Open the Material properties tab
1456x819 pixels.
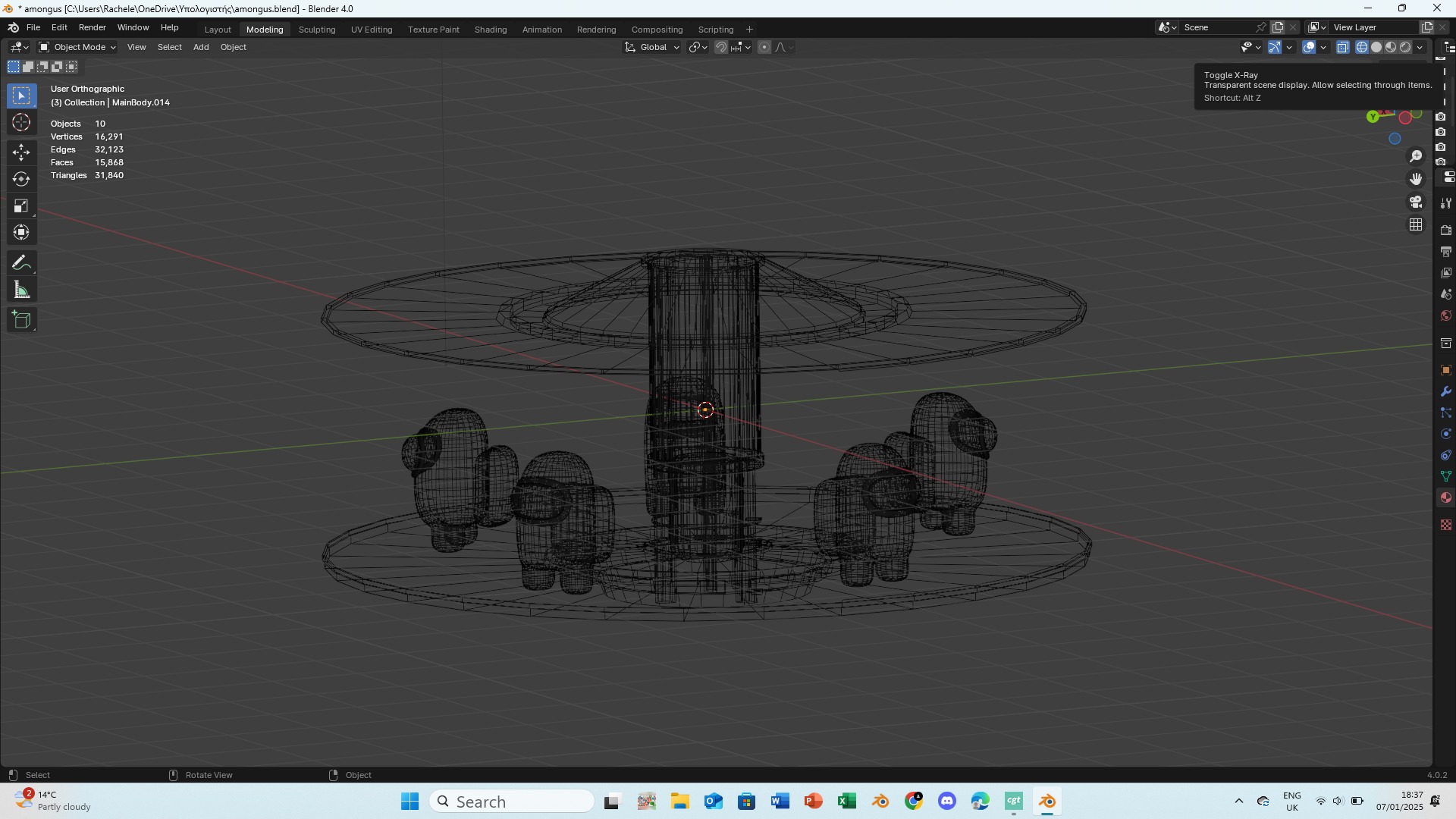pyautogui.click(x=1446, y=498)
